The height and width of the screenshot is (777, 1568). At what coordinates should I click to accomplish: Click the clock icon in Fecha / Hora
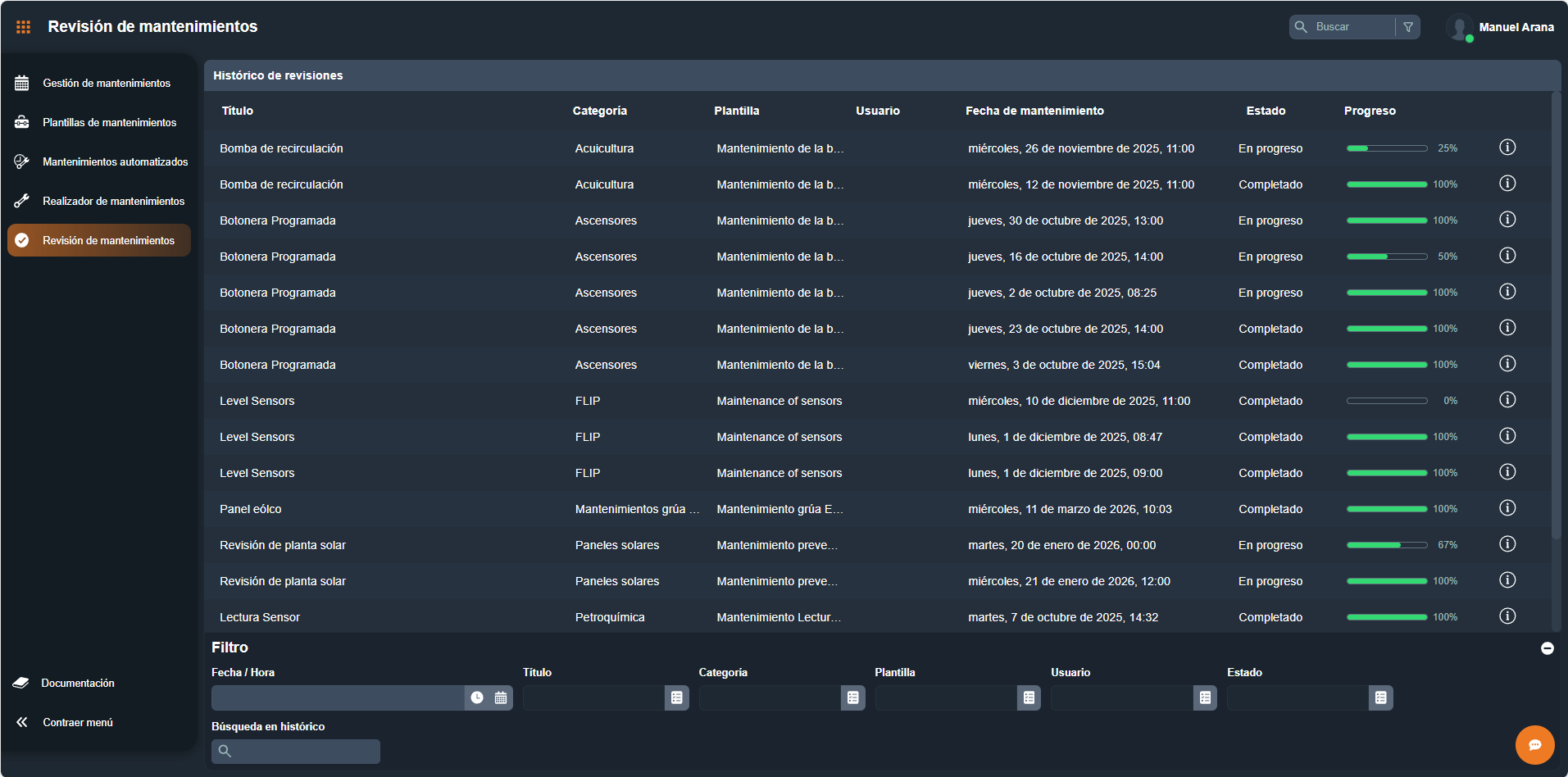pyautogui.click(x=477, y=697)
